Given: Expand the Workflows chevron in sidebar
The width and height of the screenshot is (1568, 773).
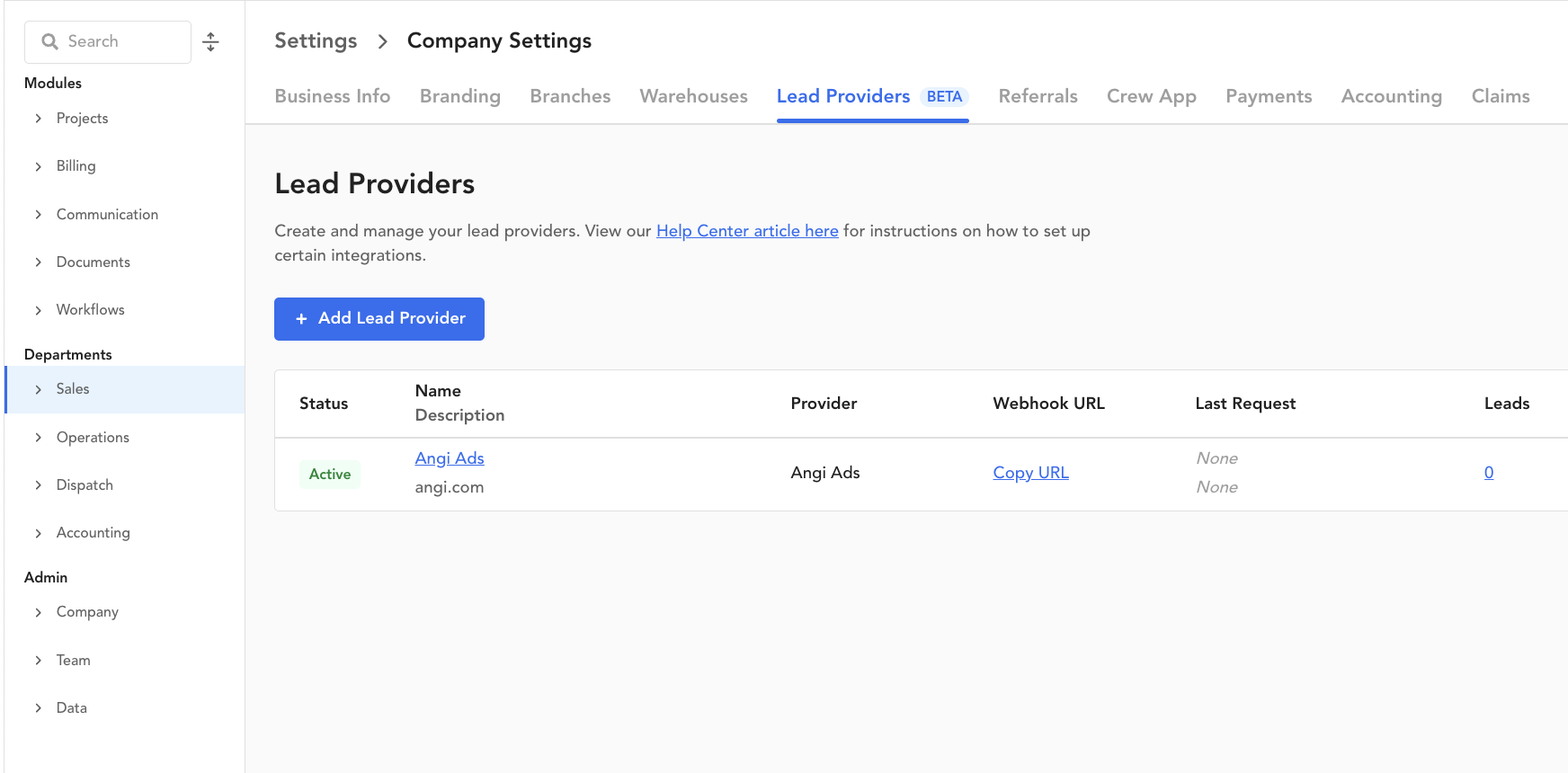Looking at the screenshot, I should pyautogui.click(x=38, y=310).
